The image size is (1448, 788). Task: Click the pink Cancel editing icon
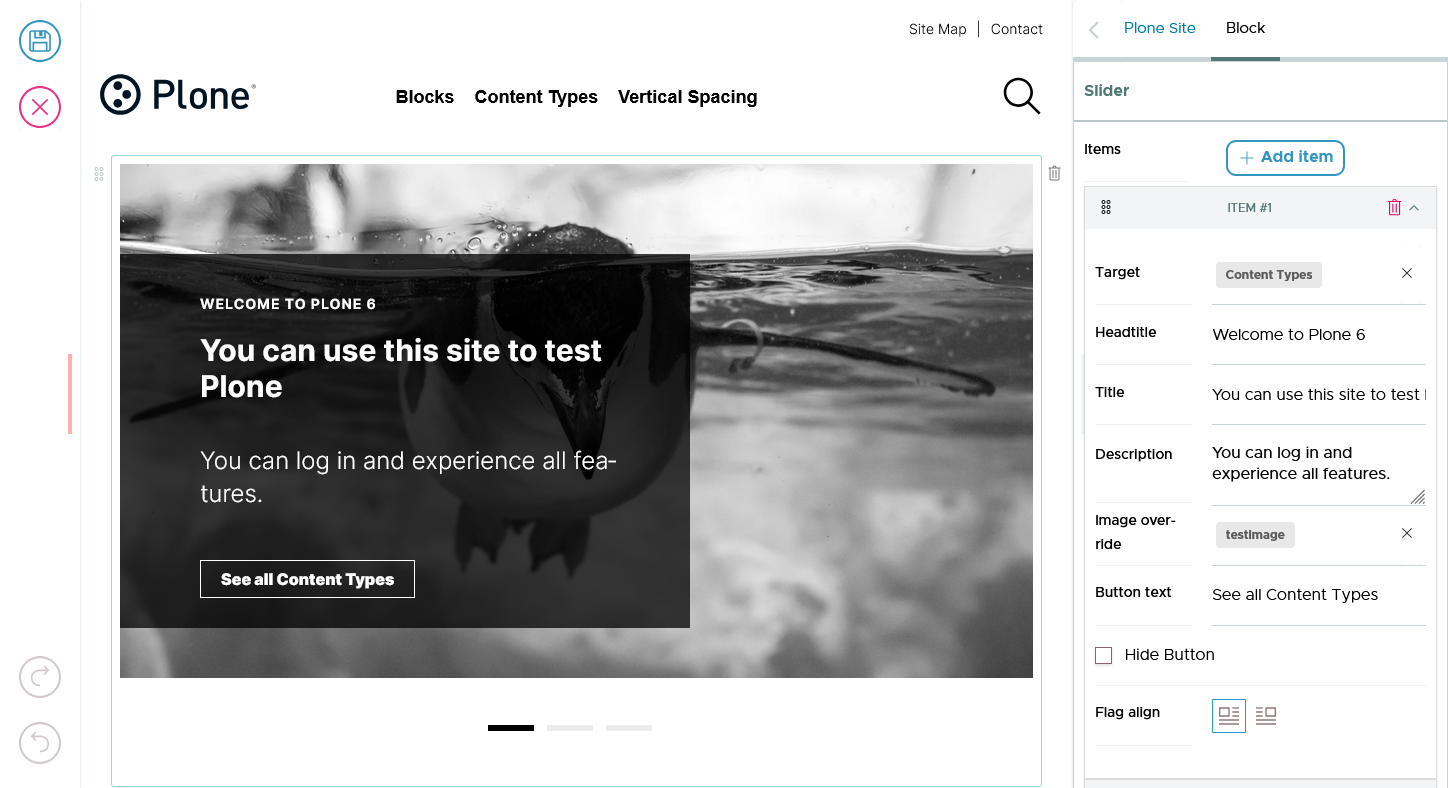[40, 107]
